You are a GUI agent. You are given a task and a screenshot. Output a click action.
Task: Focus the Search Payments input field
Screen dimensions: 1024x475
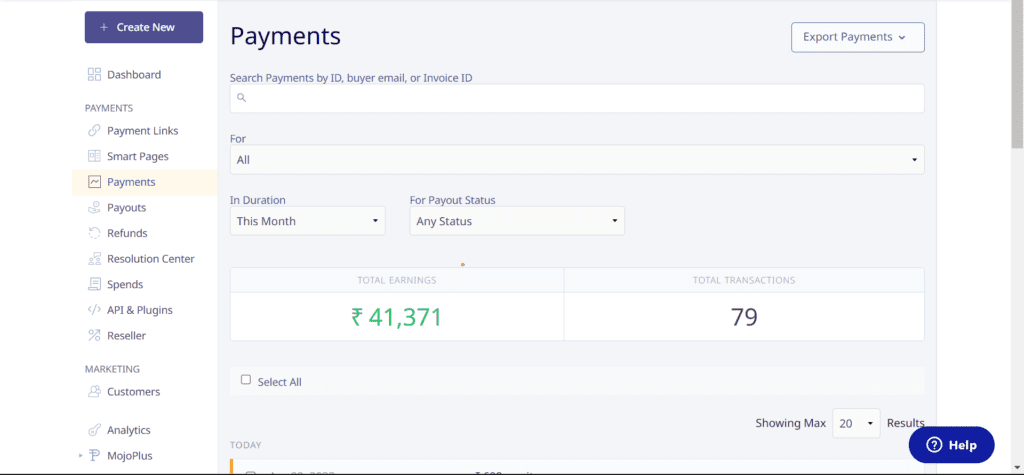tap(577, 98)
